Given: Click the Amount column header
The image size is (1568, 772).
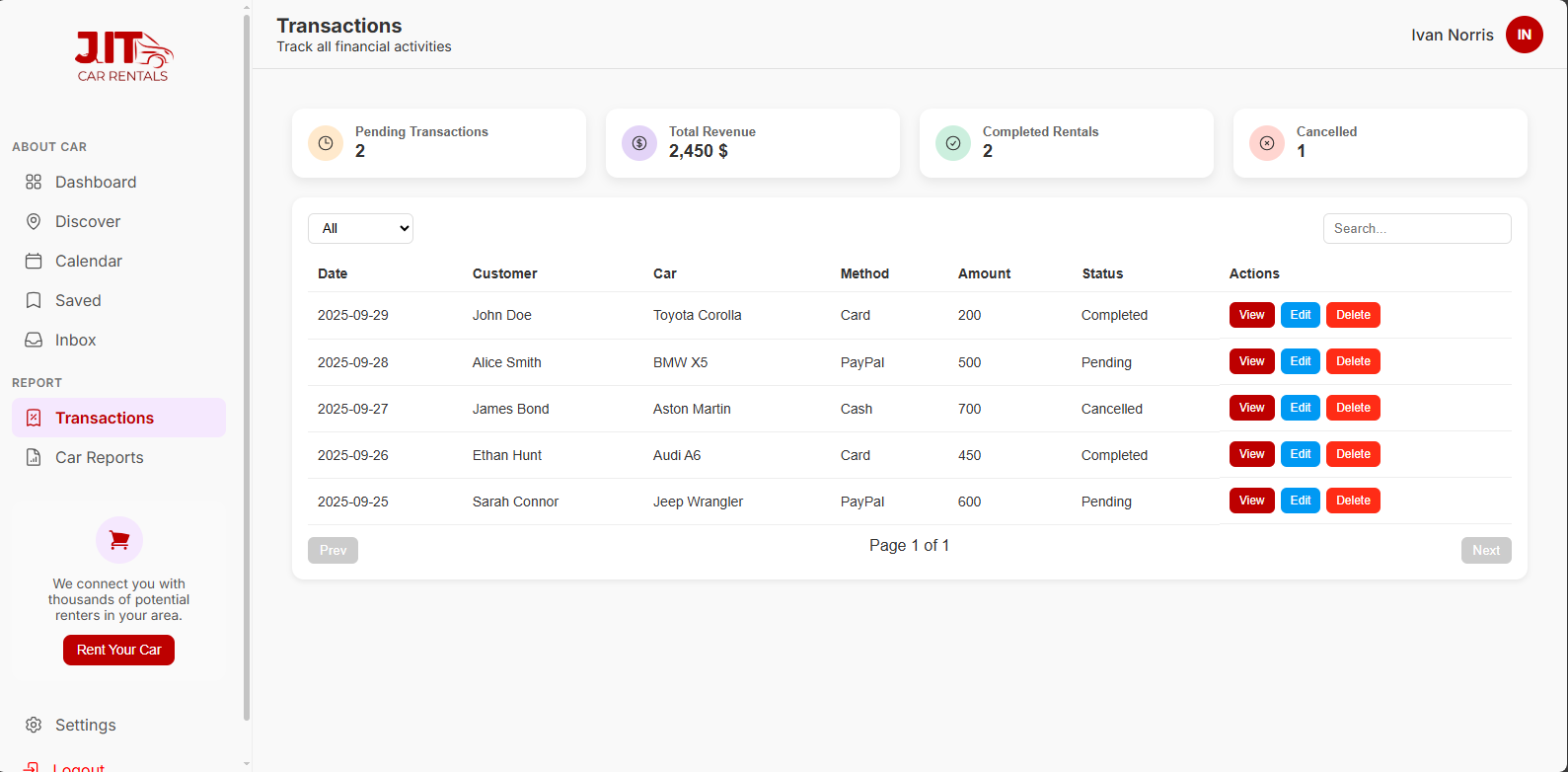Looking at the screenshot, I should [x=984, y=273].
